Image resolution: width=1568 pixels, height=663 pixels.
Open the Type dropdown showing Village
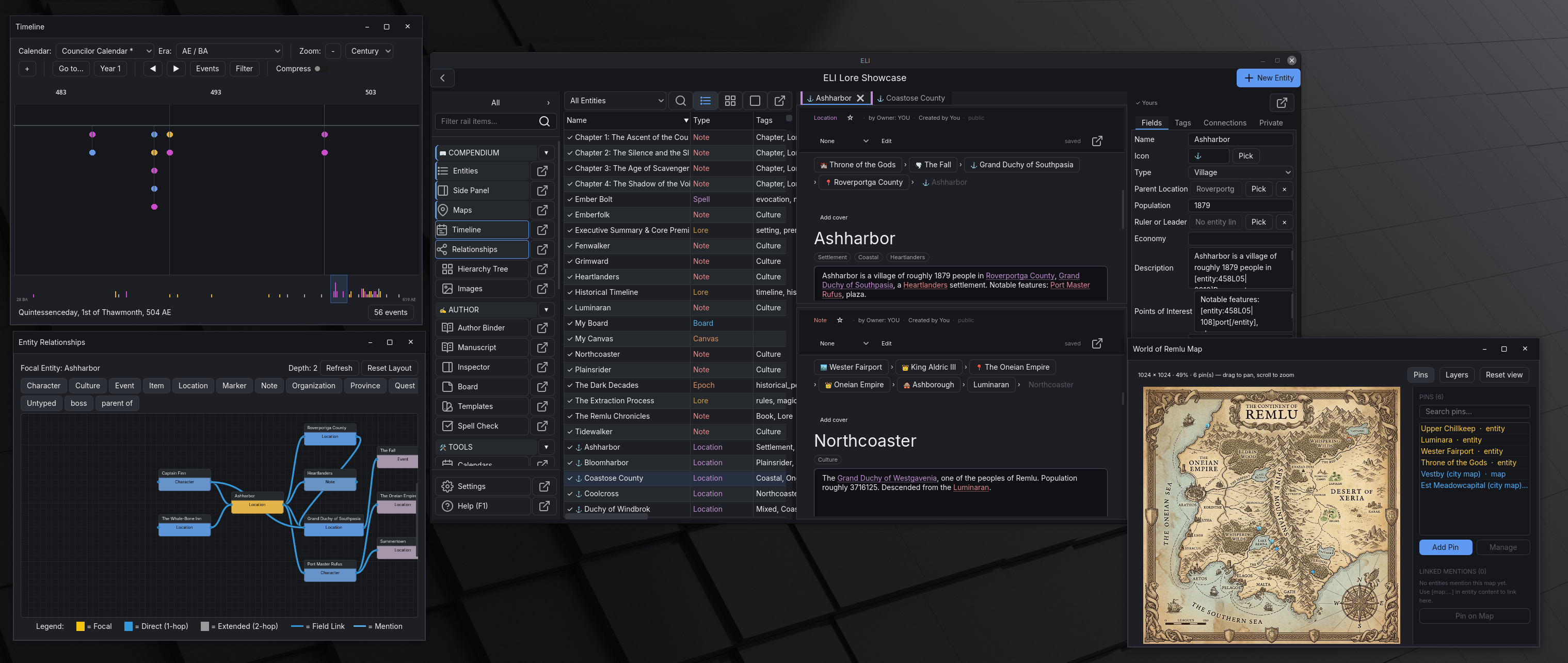click(1241, 173)
